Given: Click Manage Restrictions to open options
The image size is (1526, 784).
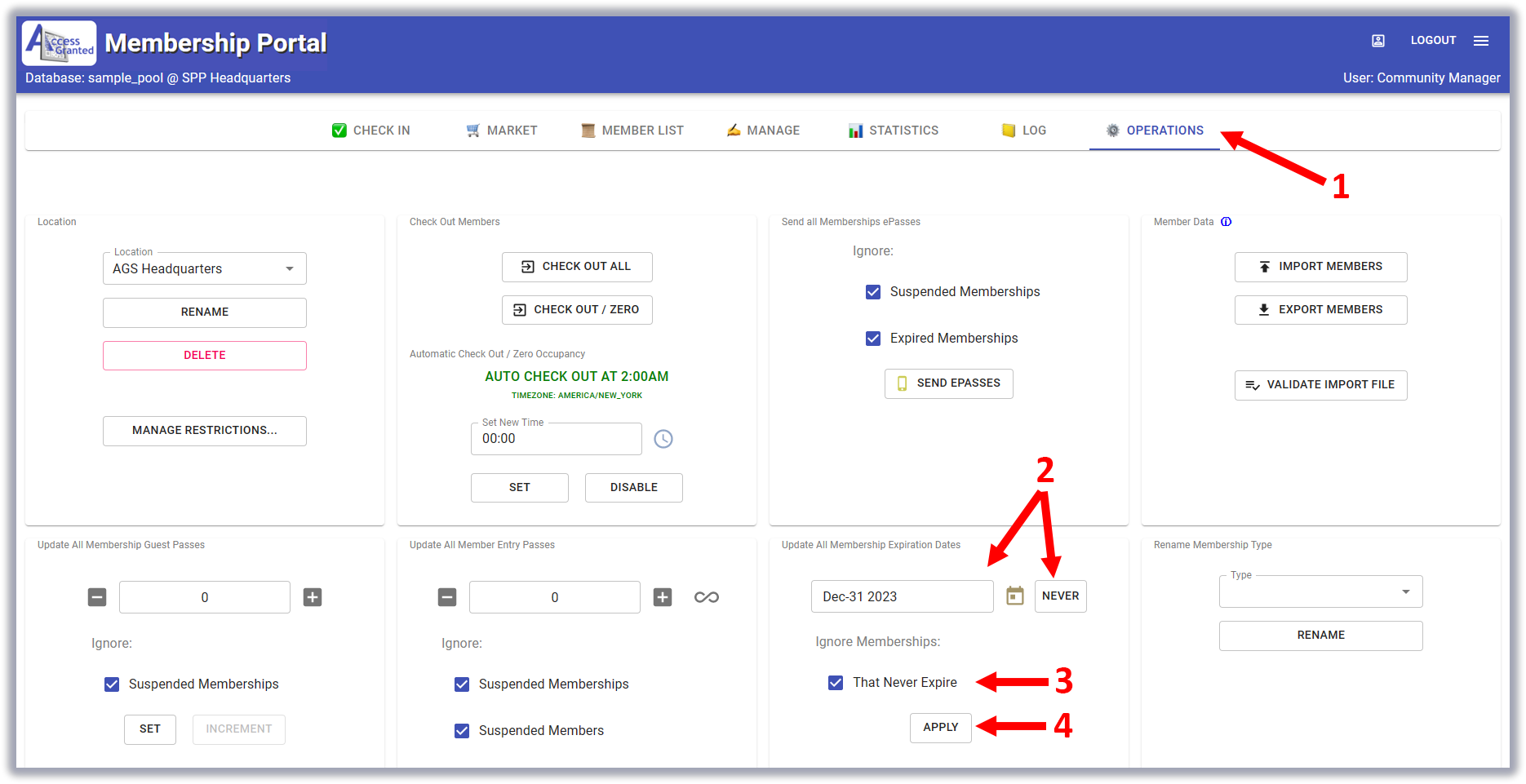Looking at the screenshot, I should [204, 431].
